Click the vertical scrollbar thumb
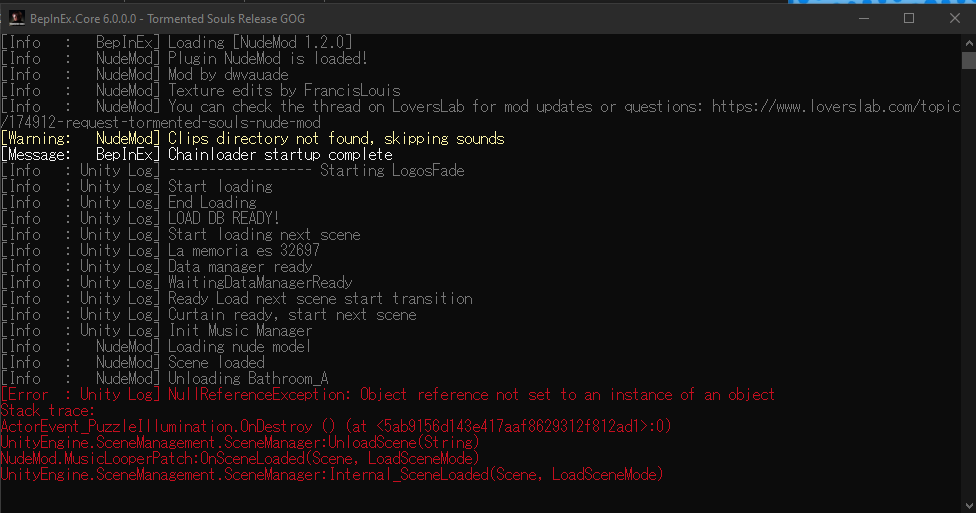The image size is (976, 513). tap(969, 60)
